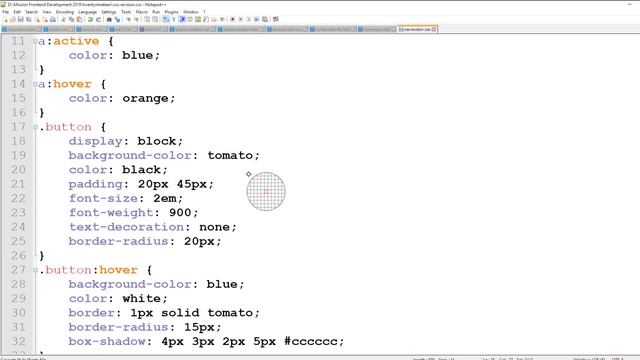Click the Replace toolbar icon
This screenshot has width=640, height=360.
(x=118, y=19)
